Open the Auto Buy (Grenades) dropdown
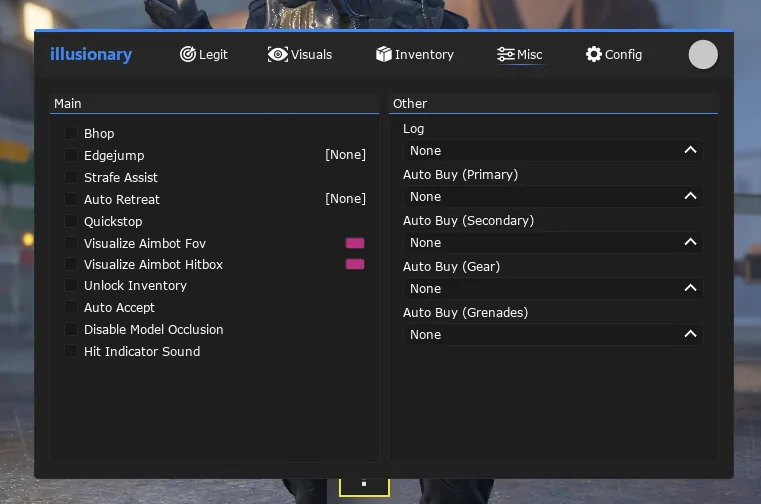This screenshot has height=504, width=761. point(552,334)
